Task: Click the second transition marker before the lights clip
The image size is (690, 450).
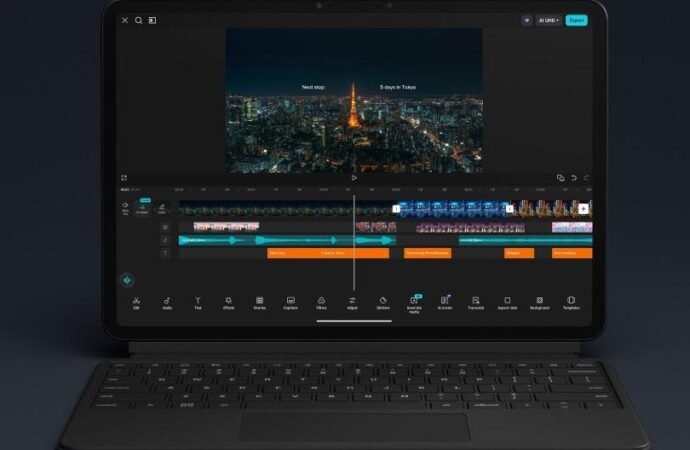Action: pyautogui.click(x=509, y=209)
